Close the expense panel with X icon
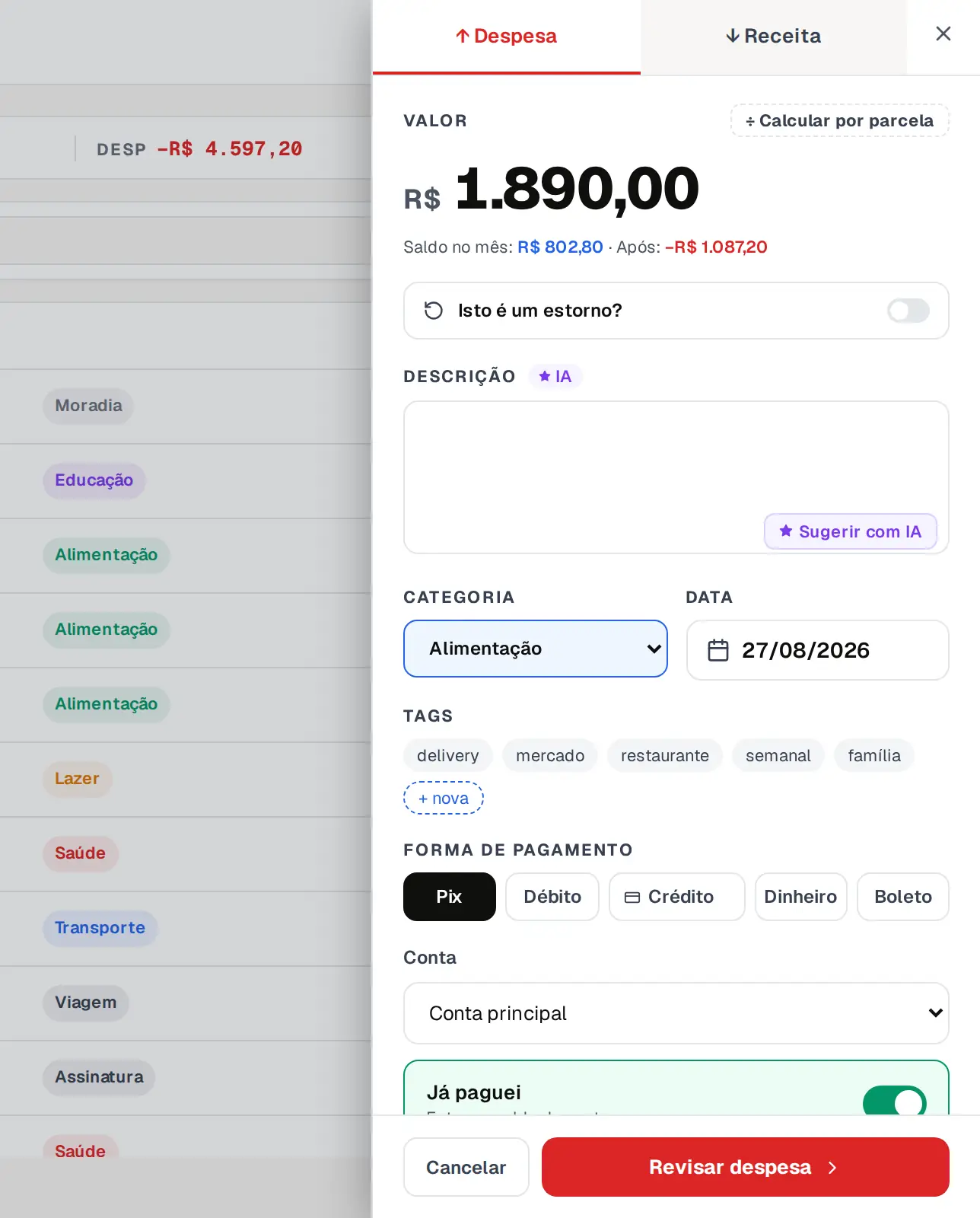Image resolution: width=980 pixels, height=1218 pixels. 943,33
